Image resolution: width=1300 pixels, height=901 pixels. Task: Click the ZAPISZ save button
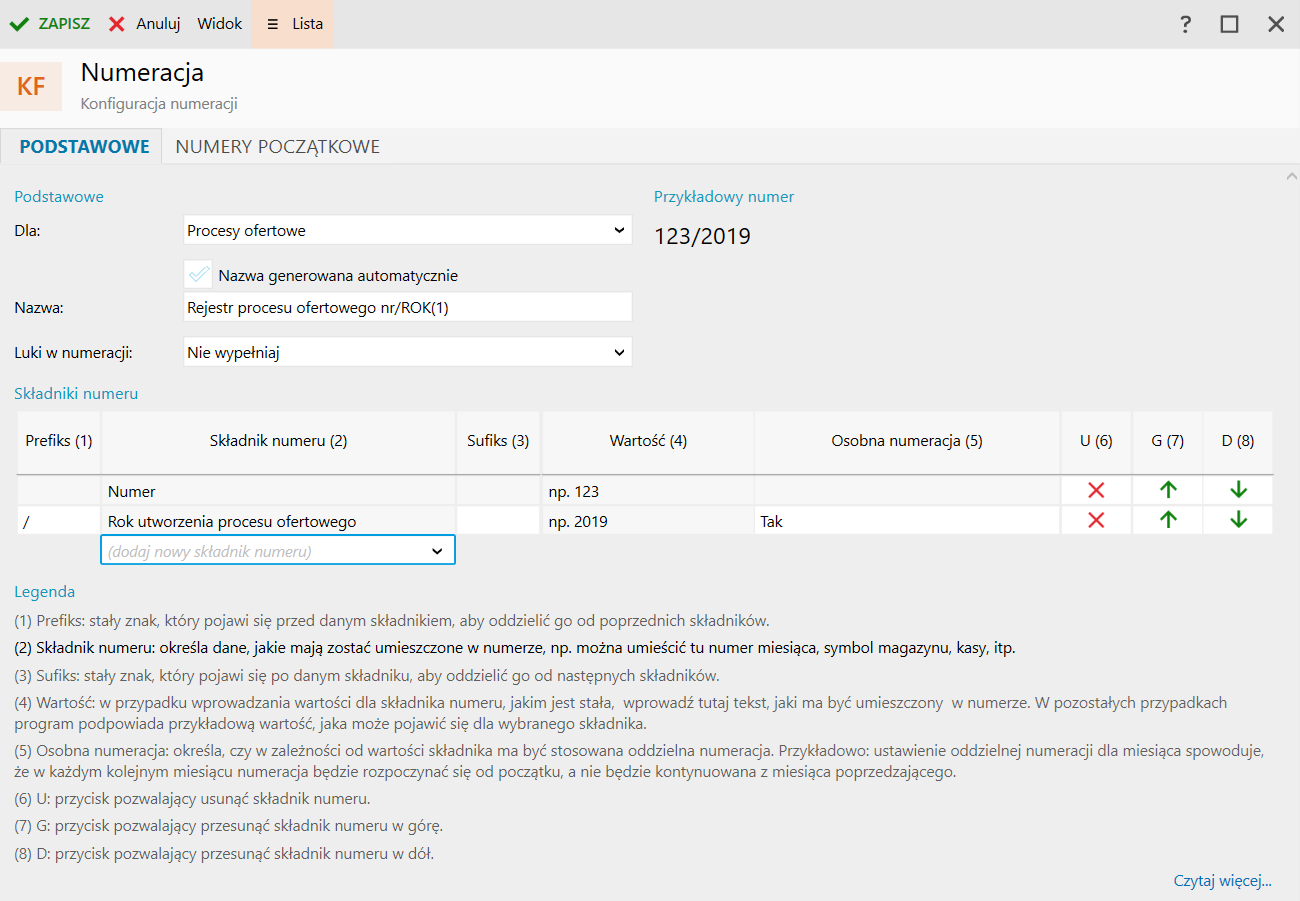[x=49, y=24]
